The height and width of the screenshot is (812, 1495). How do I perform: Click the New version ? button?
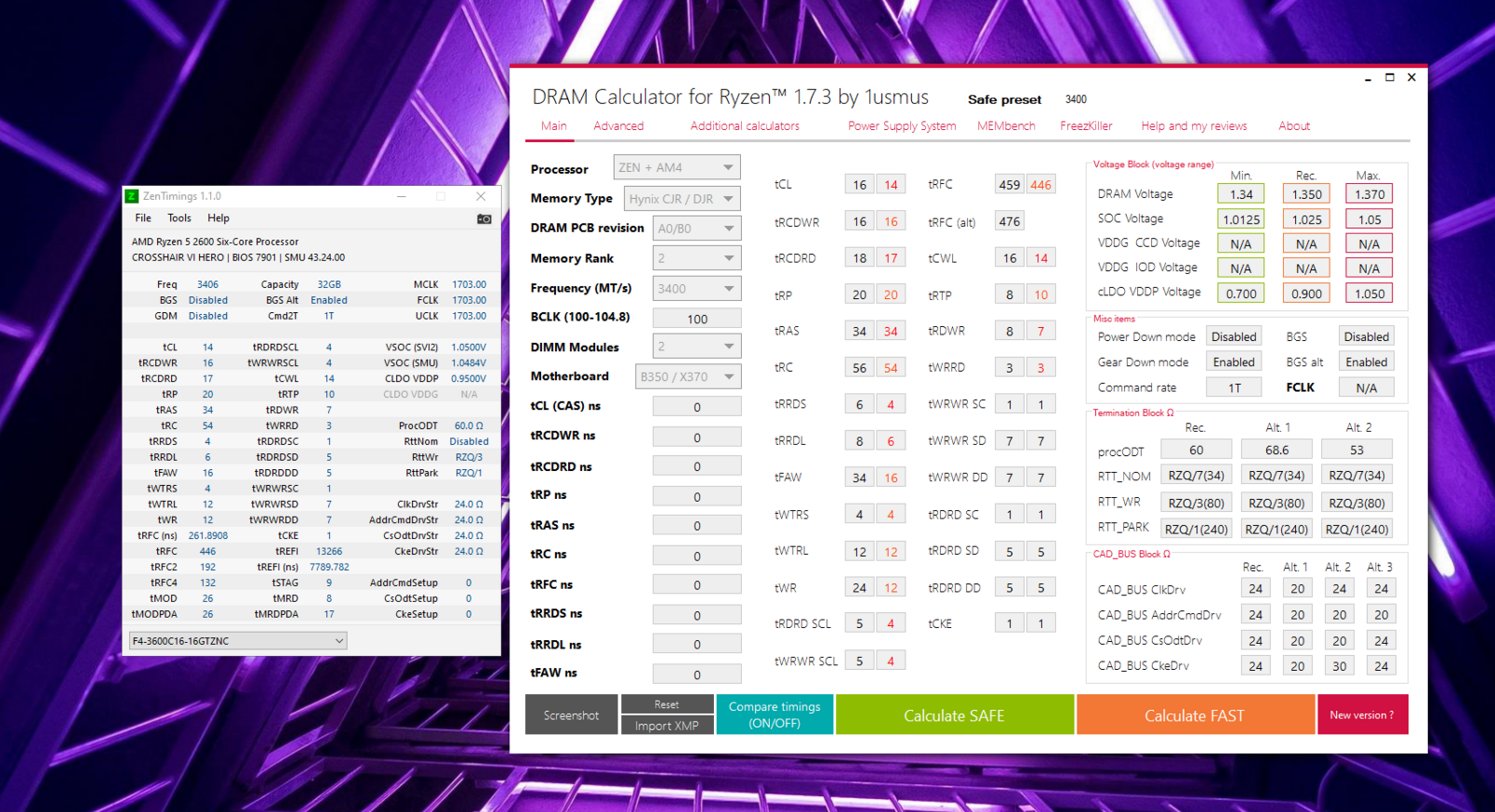coord(1362,715)
